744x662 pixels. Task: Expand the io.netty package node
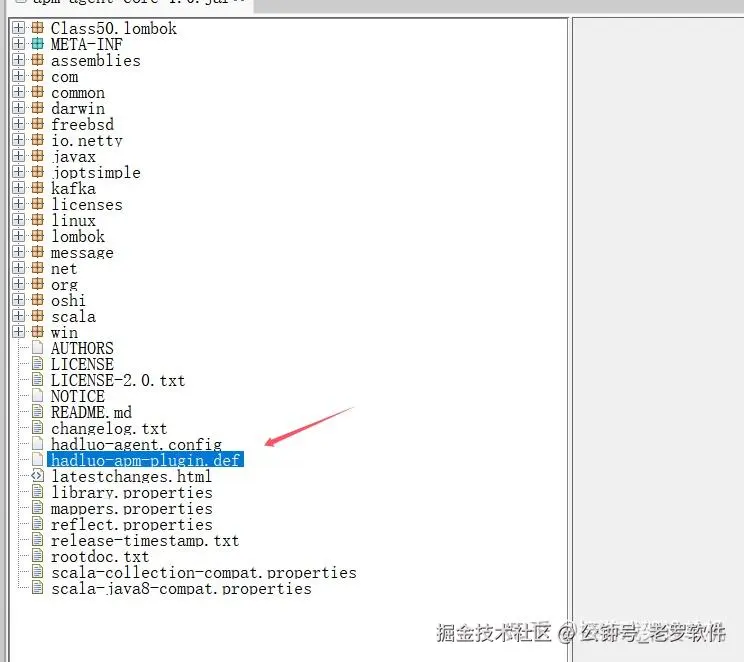(x=18, y=140)
